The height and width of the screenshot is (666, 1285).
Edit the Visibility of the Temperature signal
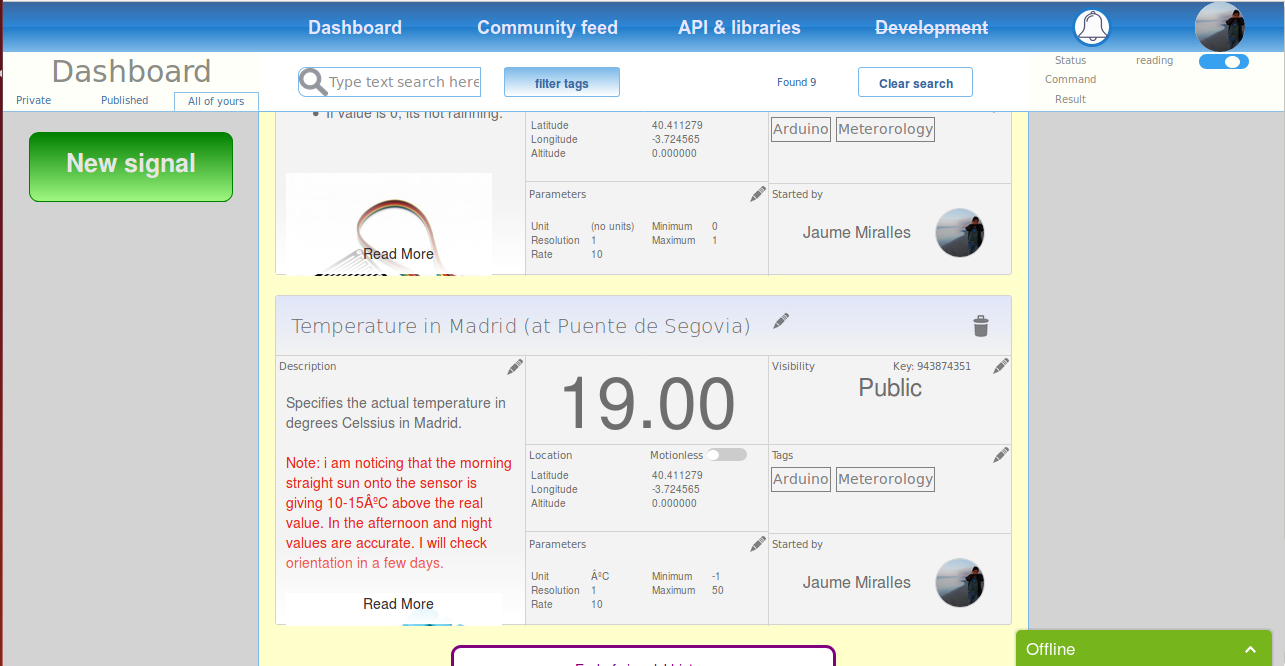coord(1001,367)
